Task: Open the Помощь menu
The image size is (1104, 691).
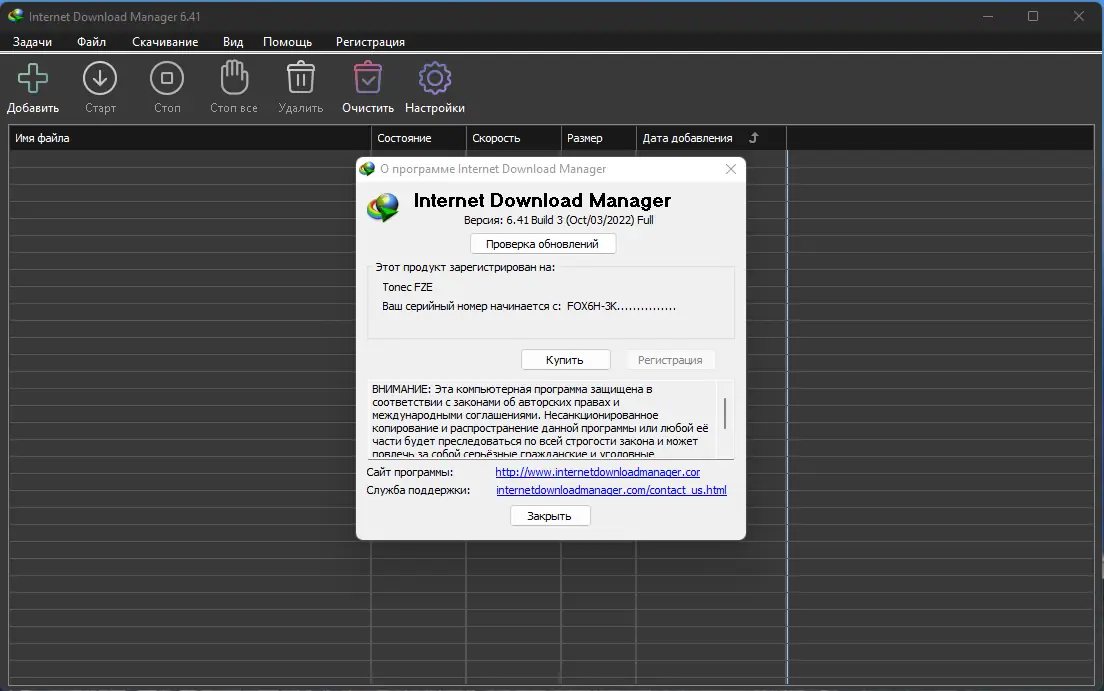Action: (x=287, y=42)
